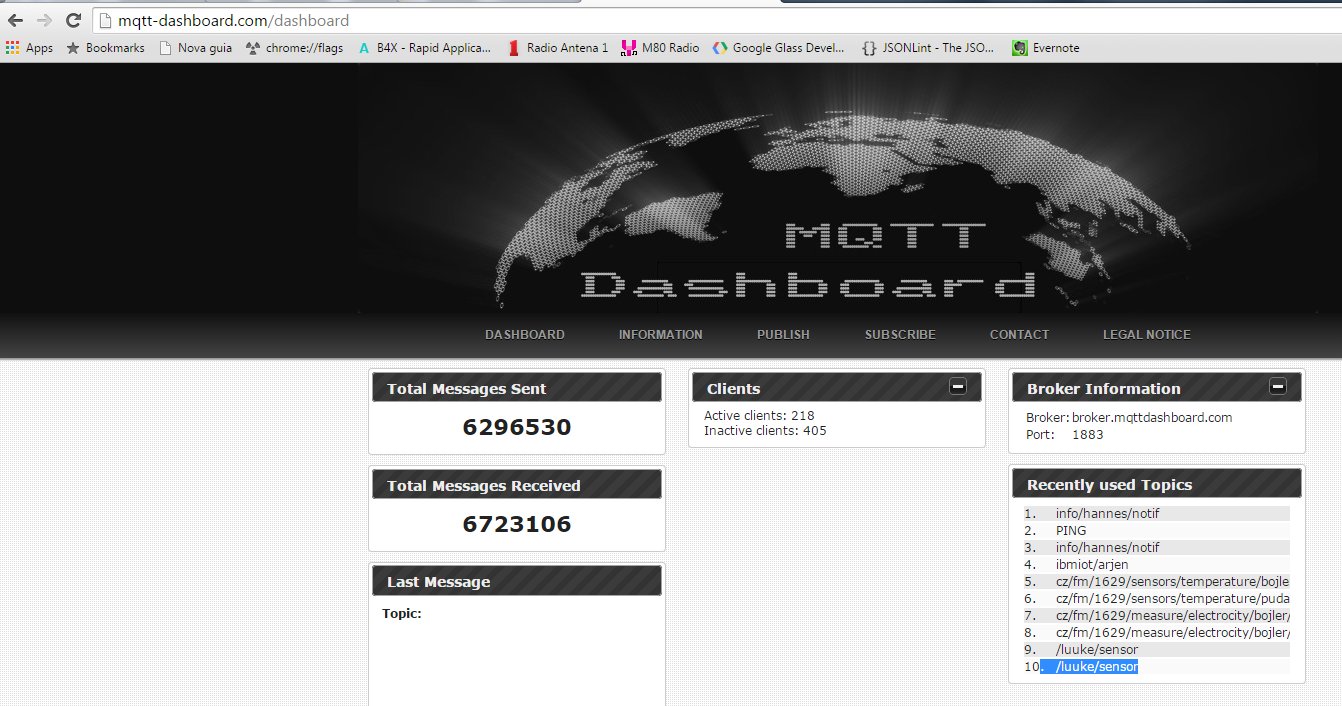Click broker.mqttdashboard.com broker address

click(1152, 418)
